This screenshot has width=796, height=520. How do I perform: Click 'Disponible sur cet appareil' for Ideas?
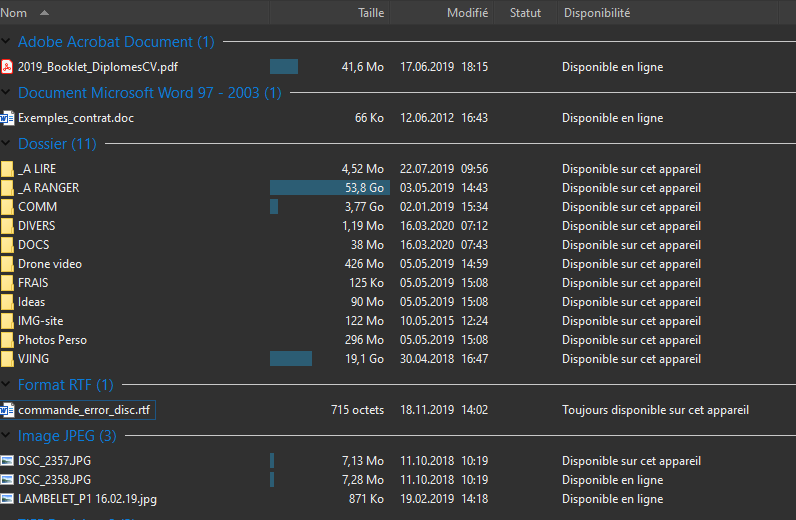pyautogui.click(x=631, y=302)
